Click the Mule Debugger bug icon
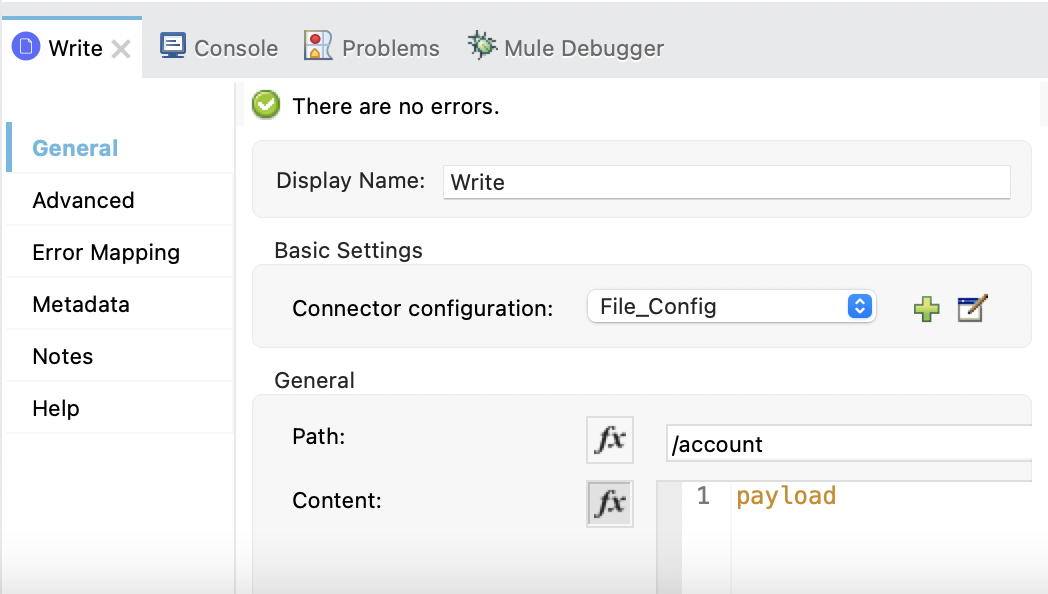1048x594 pixels. coord(481,46)
